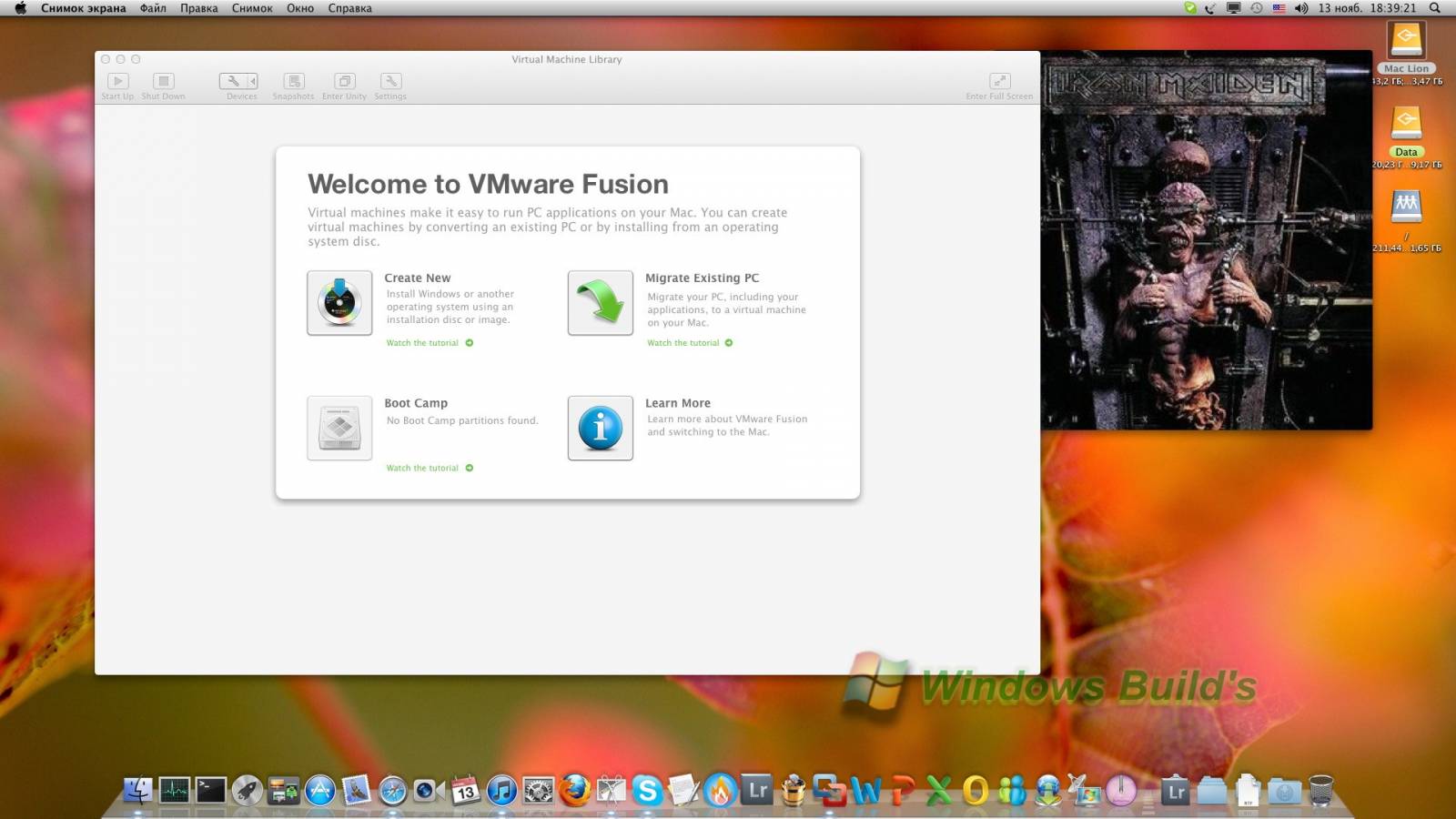Screen dimensions: 1456x819
Task: Click the Create New disc icon
Action: (339, 303)
